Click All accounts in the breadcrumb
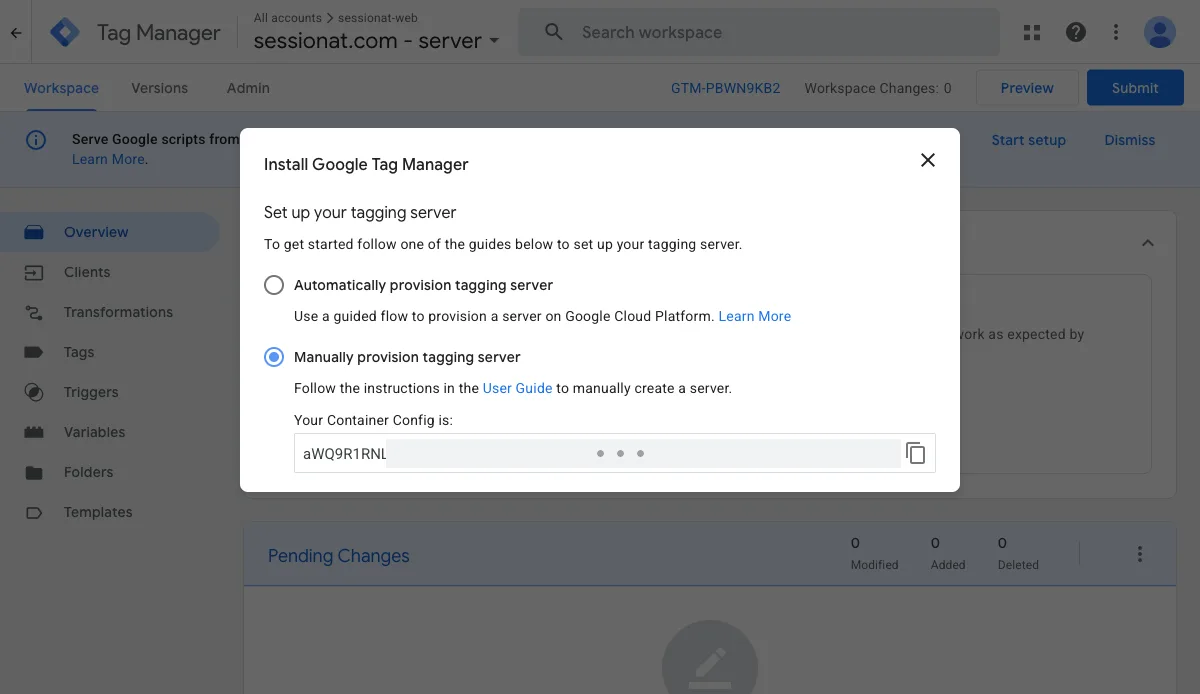The width and height of the screenshot is (1200, 694). (x=288, y=18)
